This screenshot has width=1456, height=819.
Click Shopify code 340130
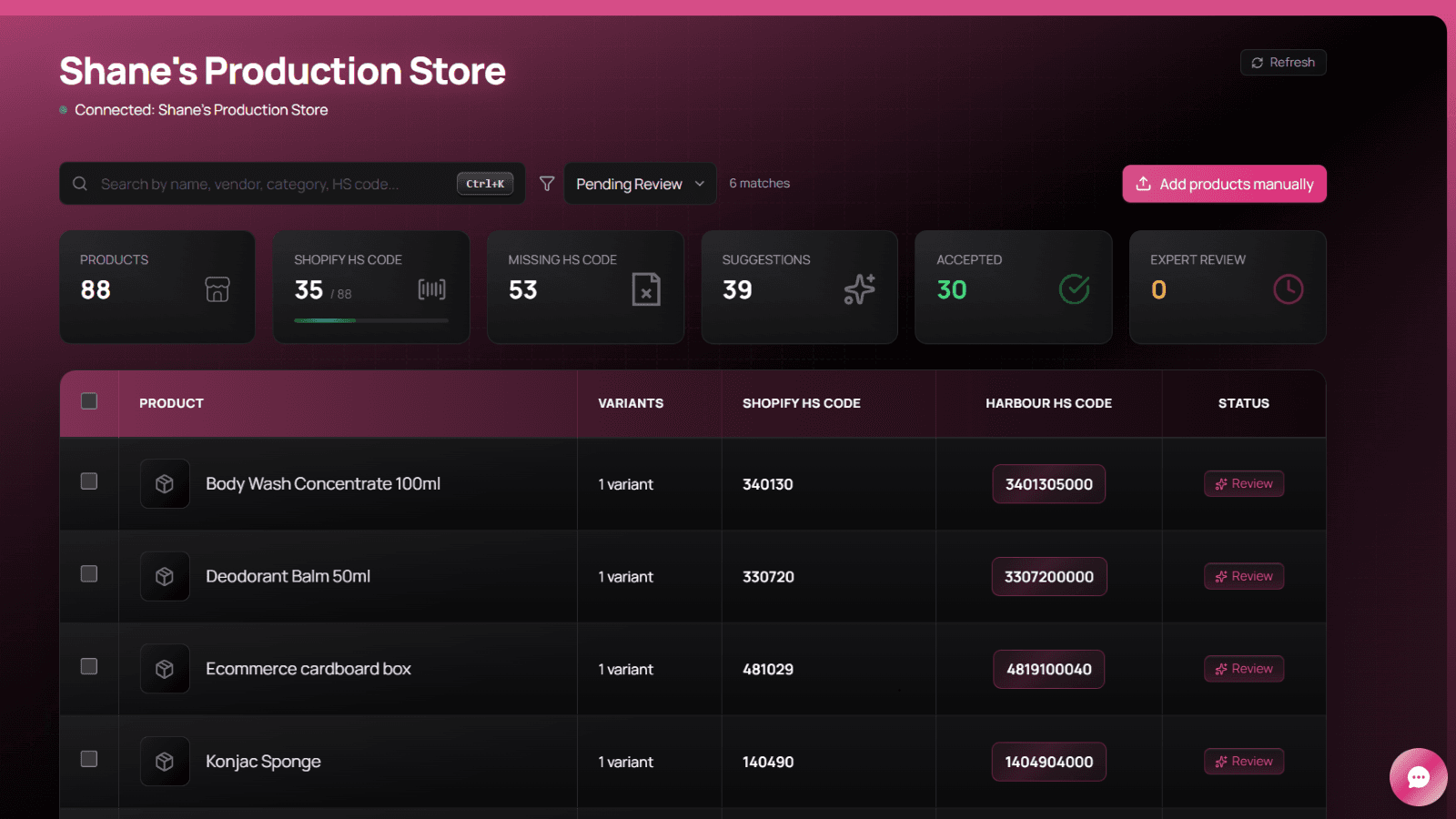click(768, 484)
